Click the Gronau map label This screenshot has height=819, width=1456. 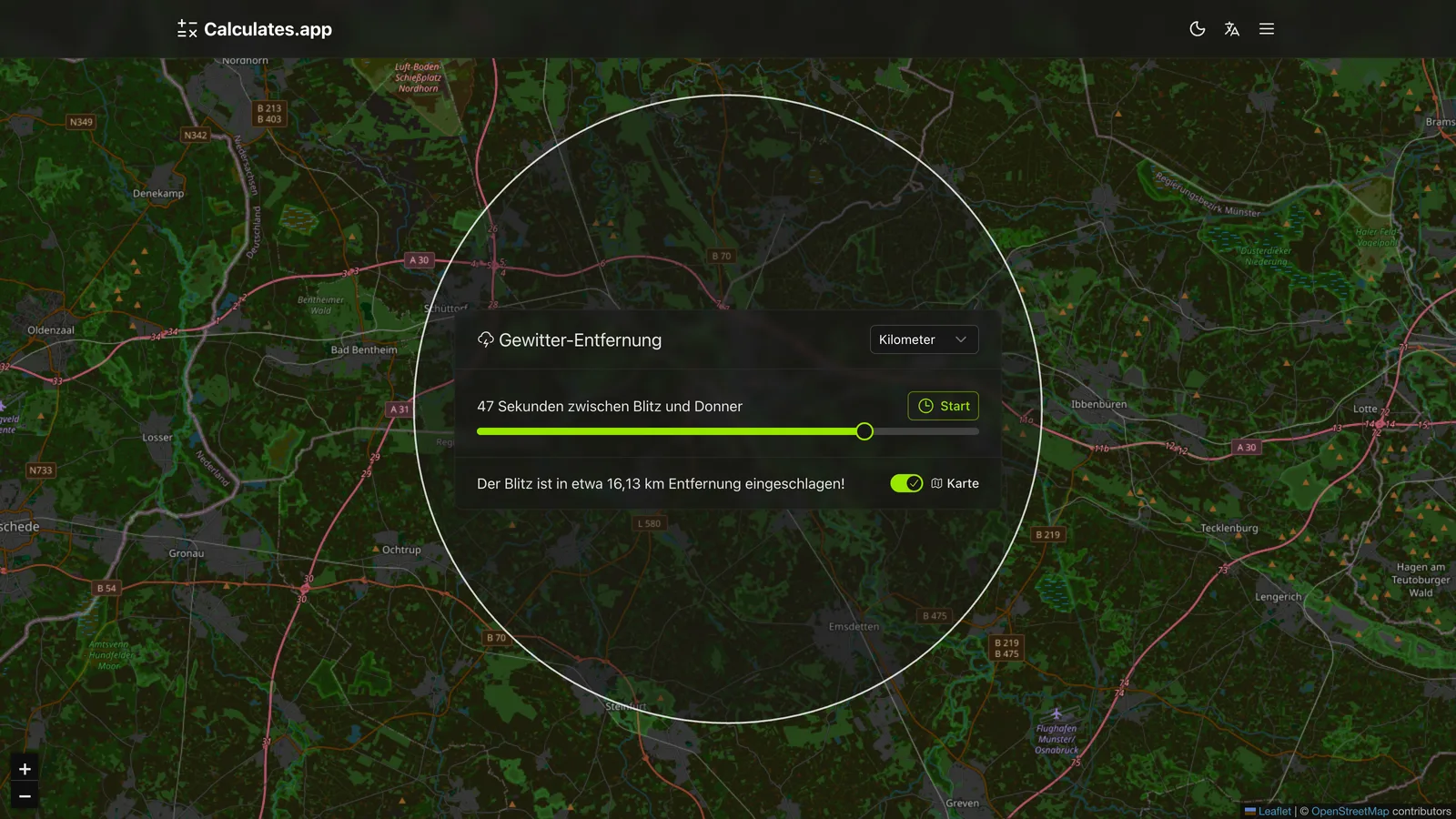tap(187, 553)
